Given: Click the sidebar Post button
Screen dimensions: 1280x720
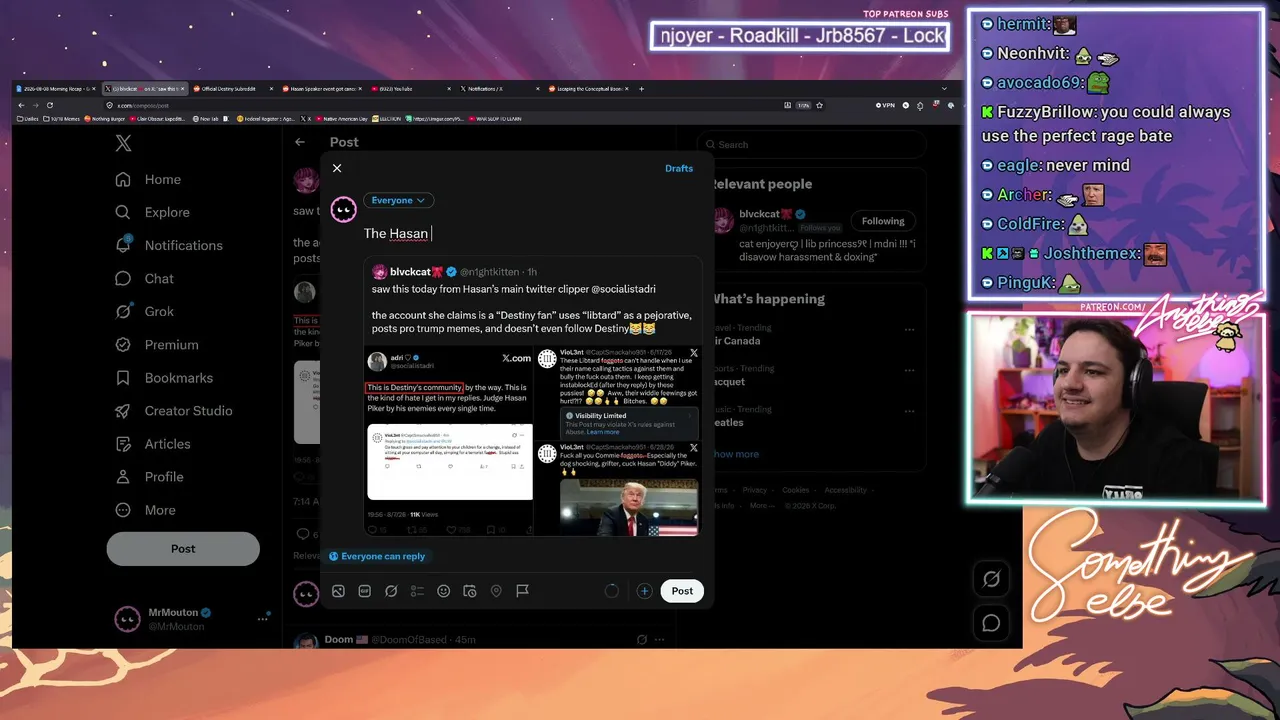Looking at the screenshot, I should 183,549.
